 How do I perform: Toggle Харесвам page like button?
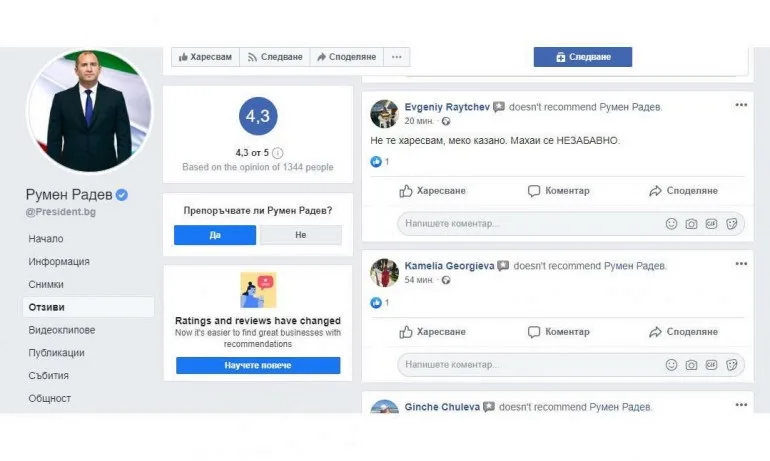click(x=205, y=57)
